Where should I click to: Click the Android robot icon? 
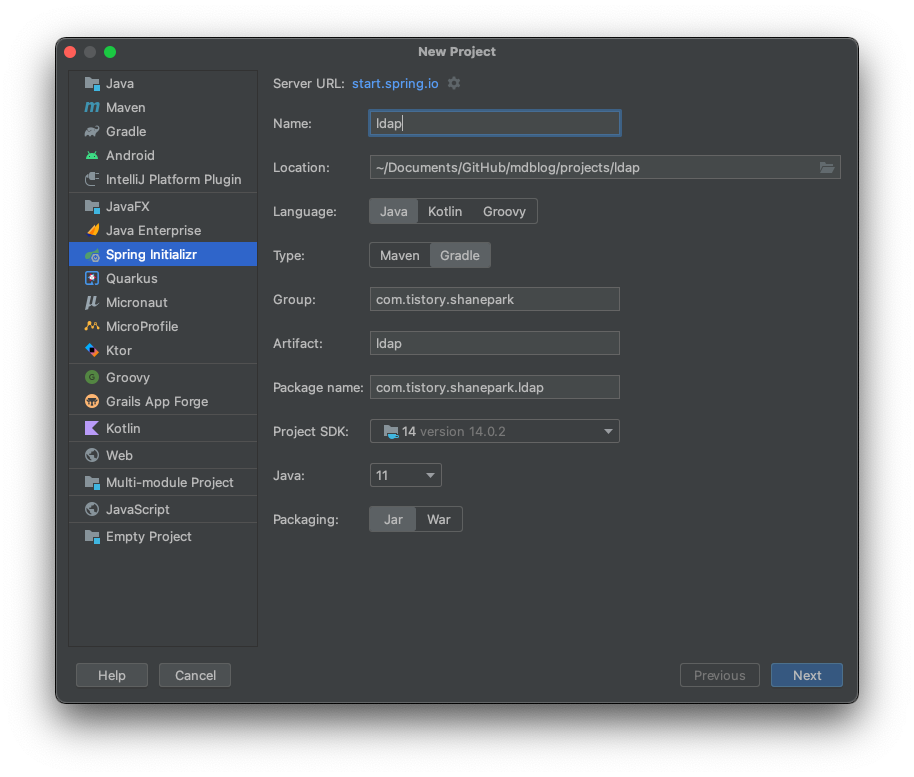[92, 155]
